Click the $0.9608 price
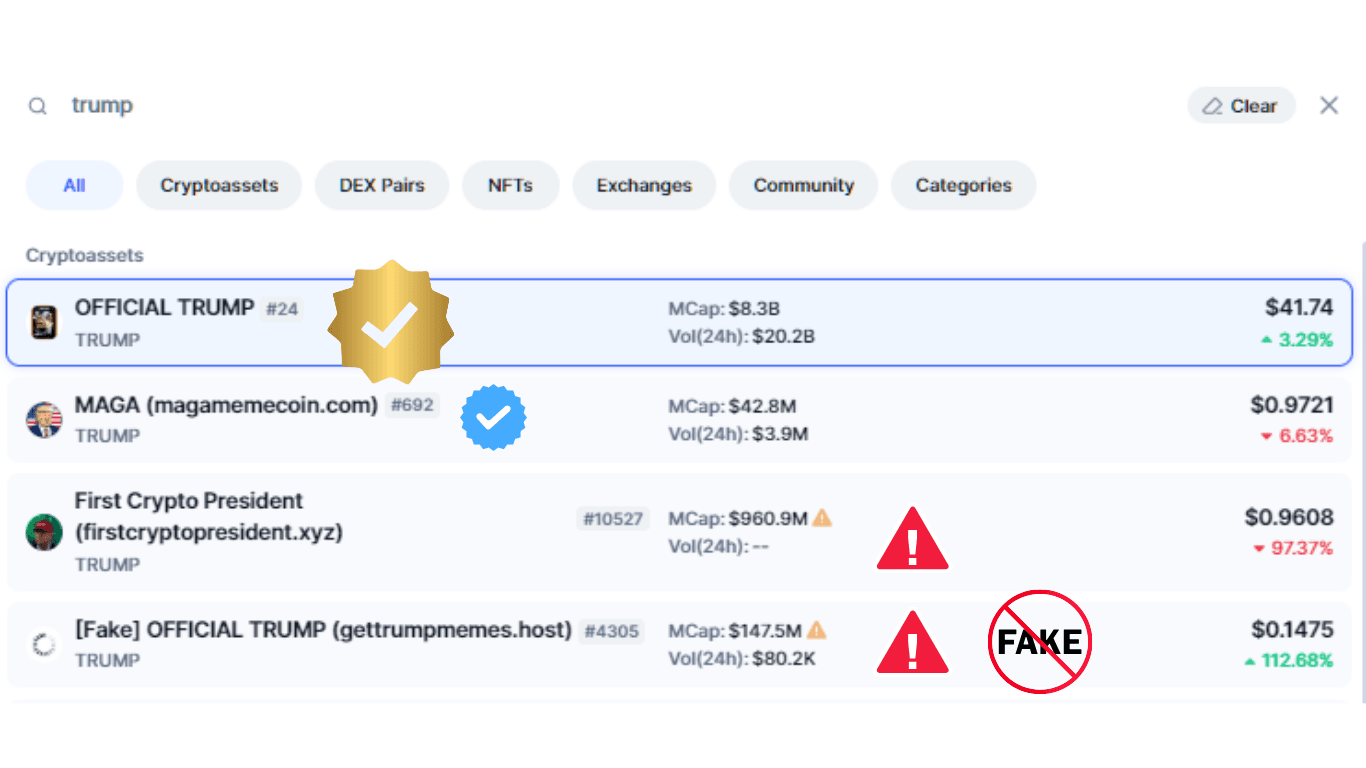Image resolution: width=1366 pixels, height=768 pixels. click(1289, 517)
